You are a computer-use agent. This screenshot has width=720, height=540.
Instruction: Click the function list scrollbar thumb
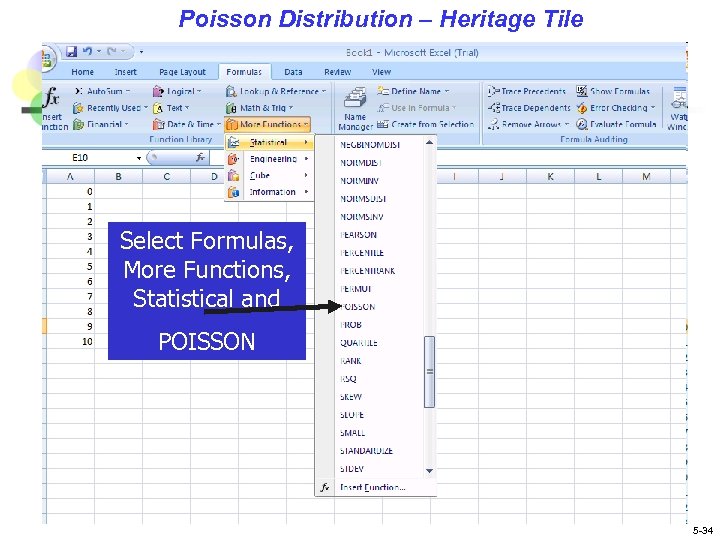429,372
